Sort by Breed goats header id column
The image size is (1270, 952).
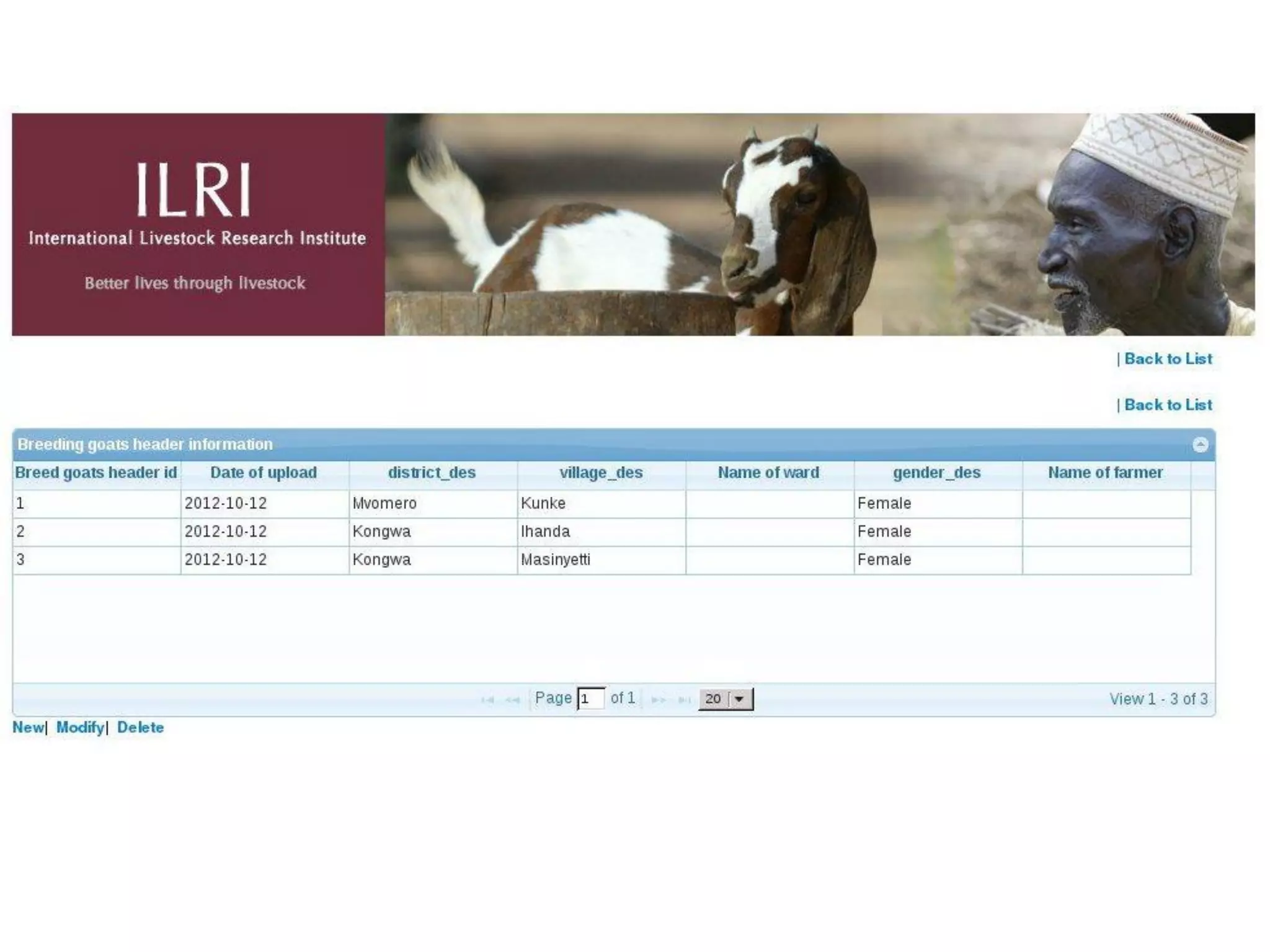[x=96, y=473]
